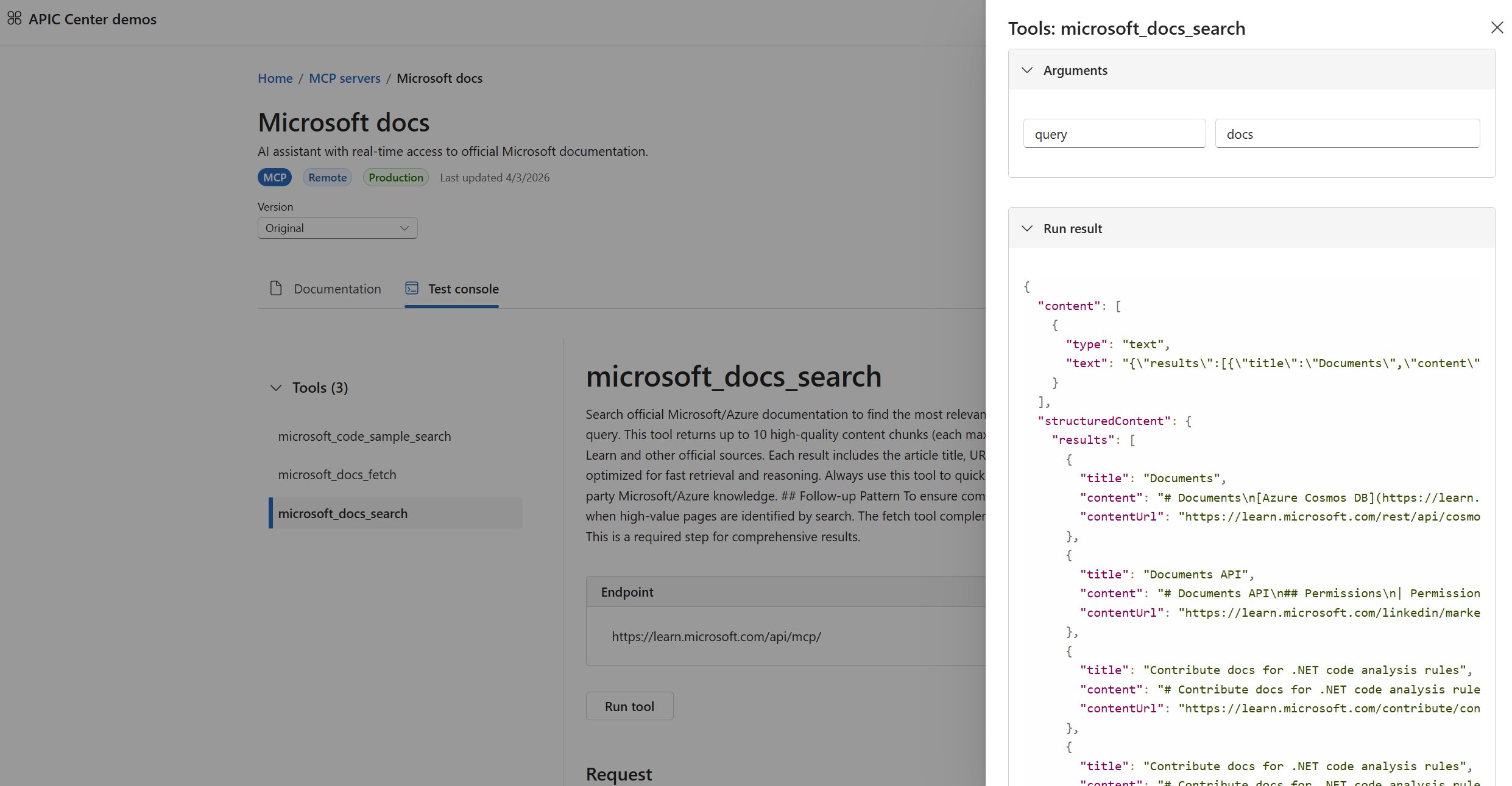1512x786 pixels.
Task: Click the Run result header label
Action: click(x=1073, y=229)
